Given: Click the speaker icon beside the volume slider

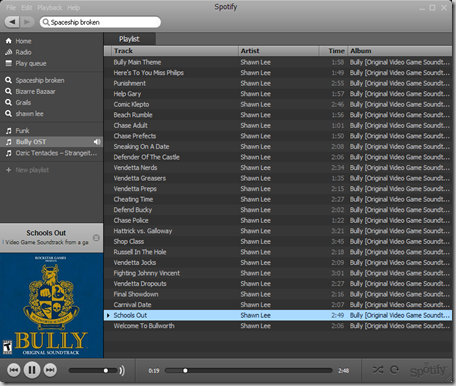Looking at the screenshot, I should (122, 370).
